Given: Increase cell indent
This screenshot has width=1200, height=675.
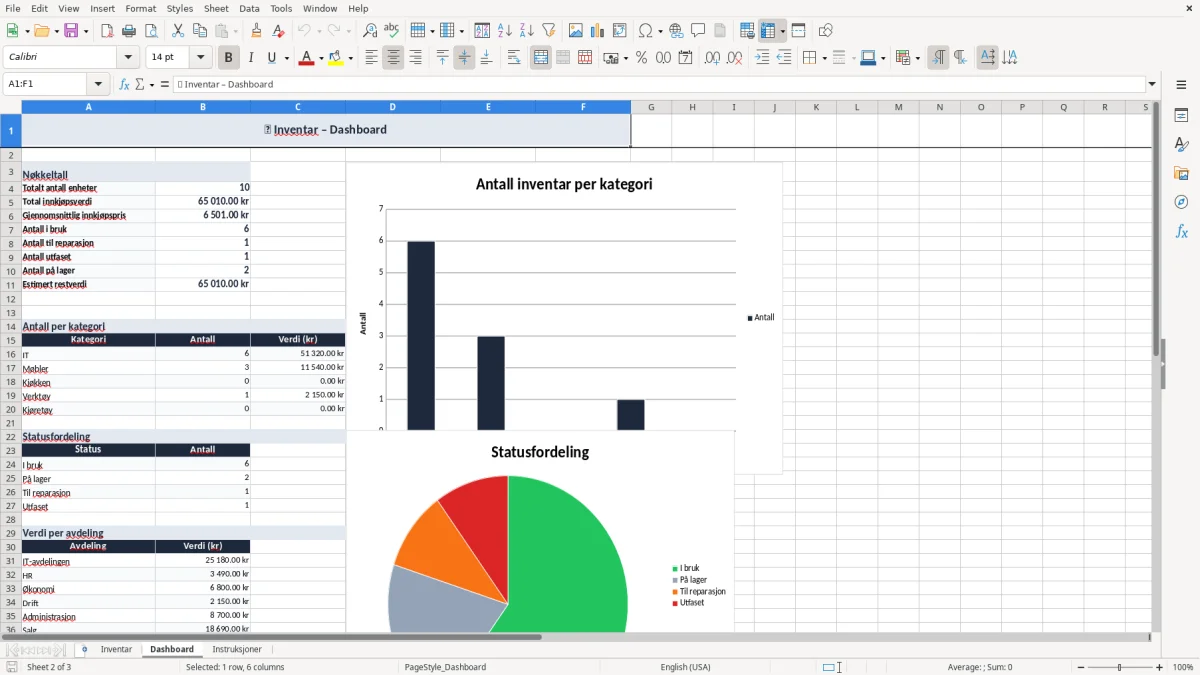Looking at the screenshot, I should (763, 58).
